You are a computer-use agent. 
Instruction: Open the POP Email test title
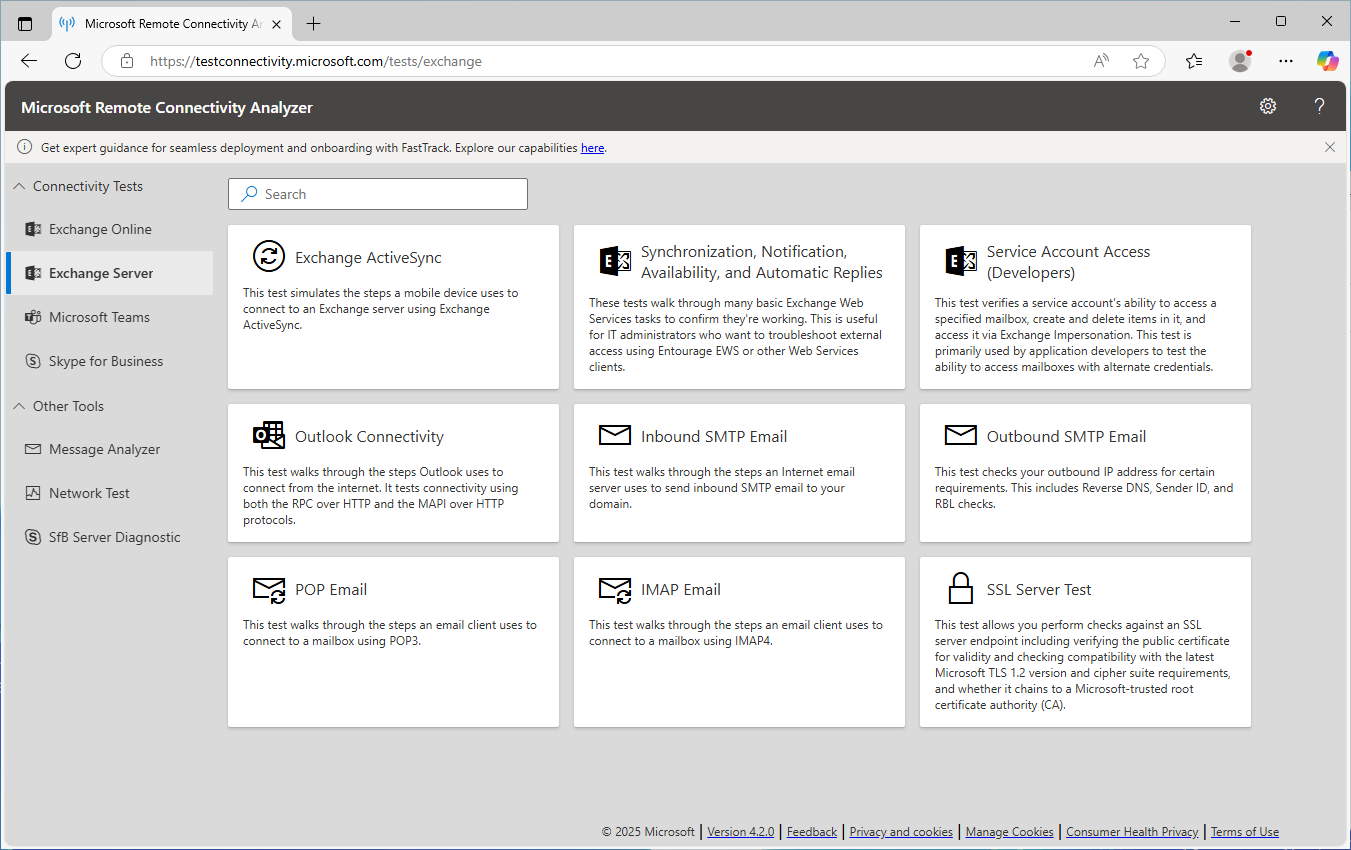click(331, 590)
